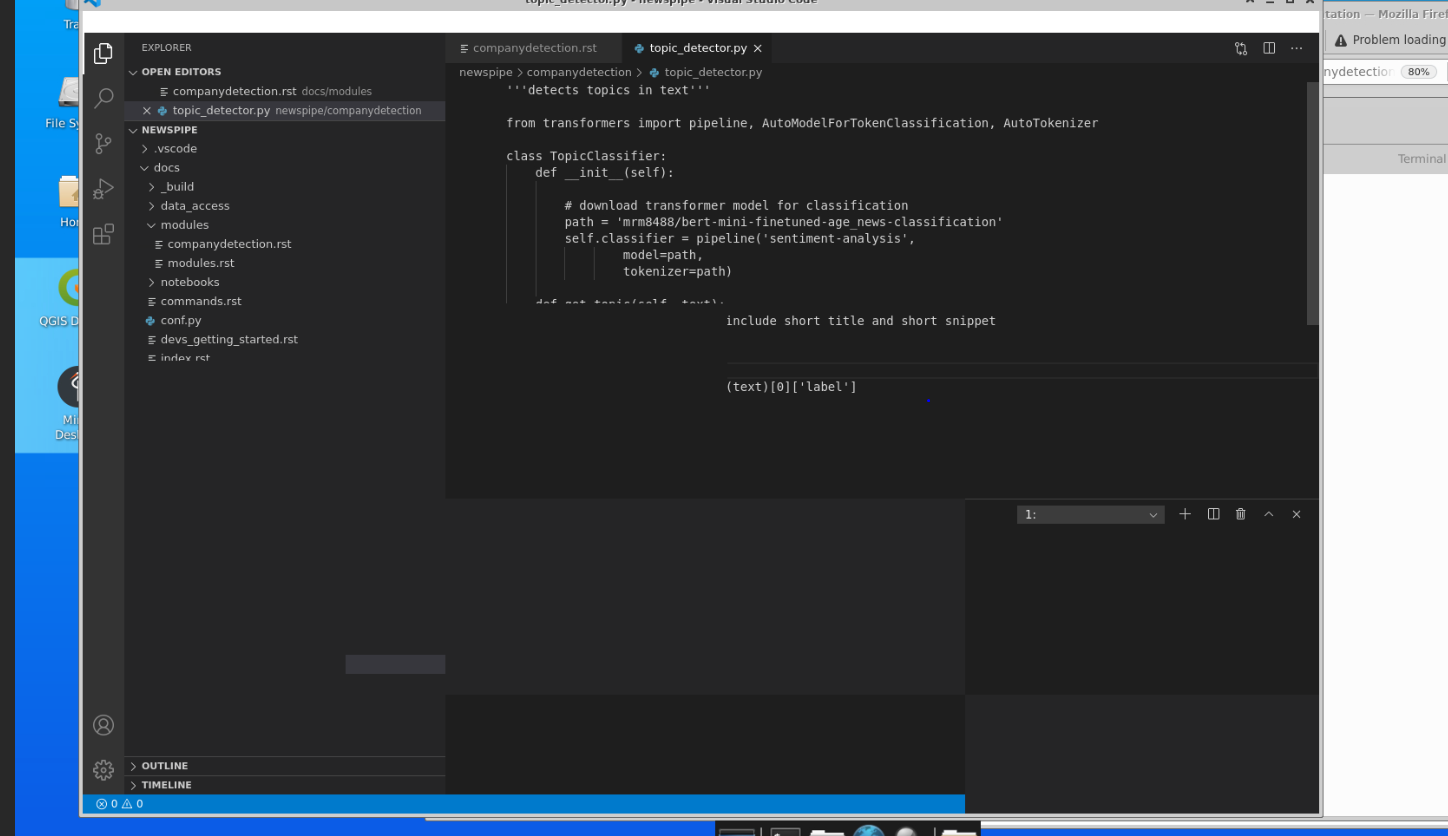Click the 'model=path,' code line
1448x836 pixels.
click(x=663, y=255)
